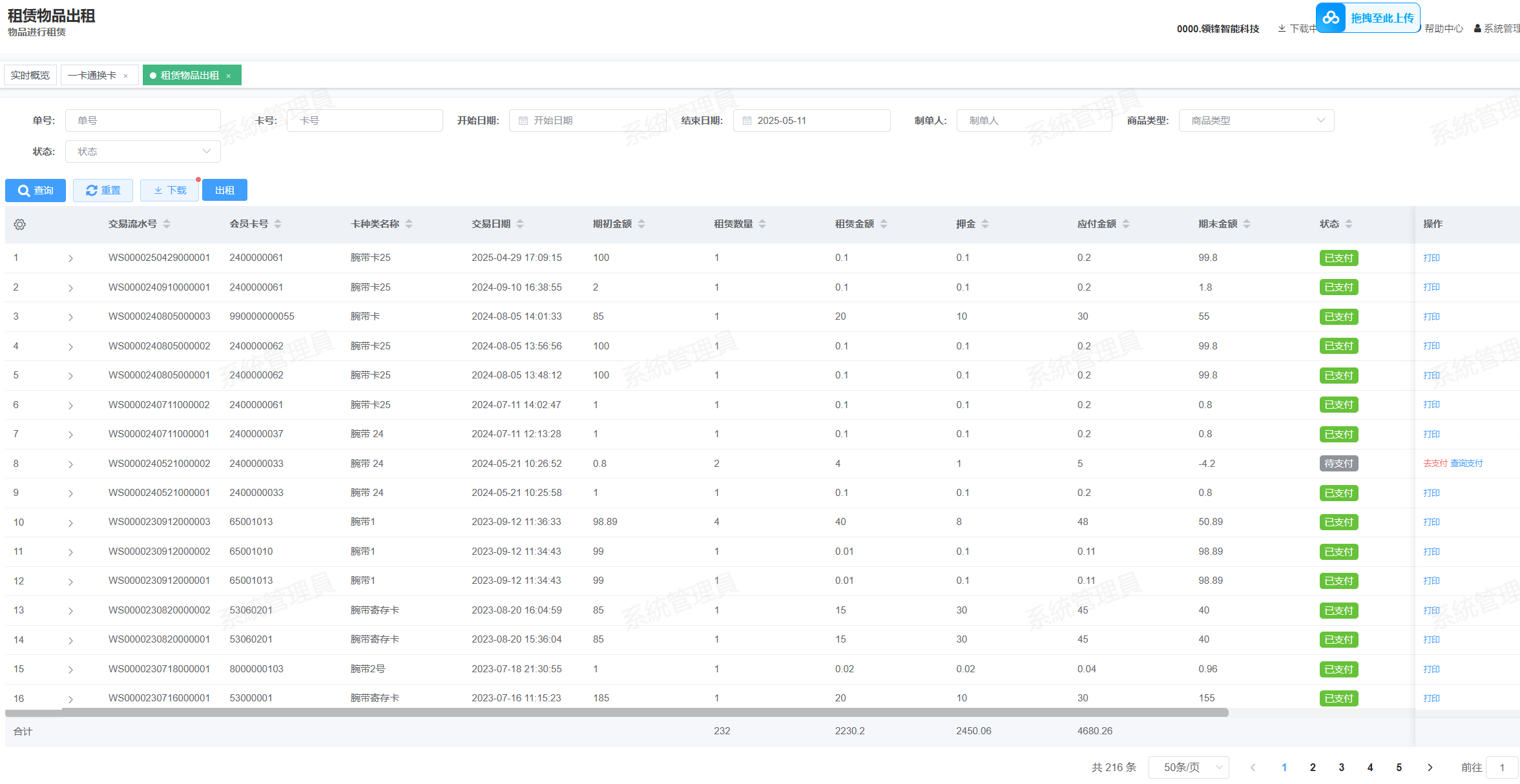Open the table column settings gear
Screen dimensions: 1520x784
20,224
